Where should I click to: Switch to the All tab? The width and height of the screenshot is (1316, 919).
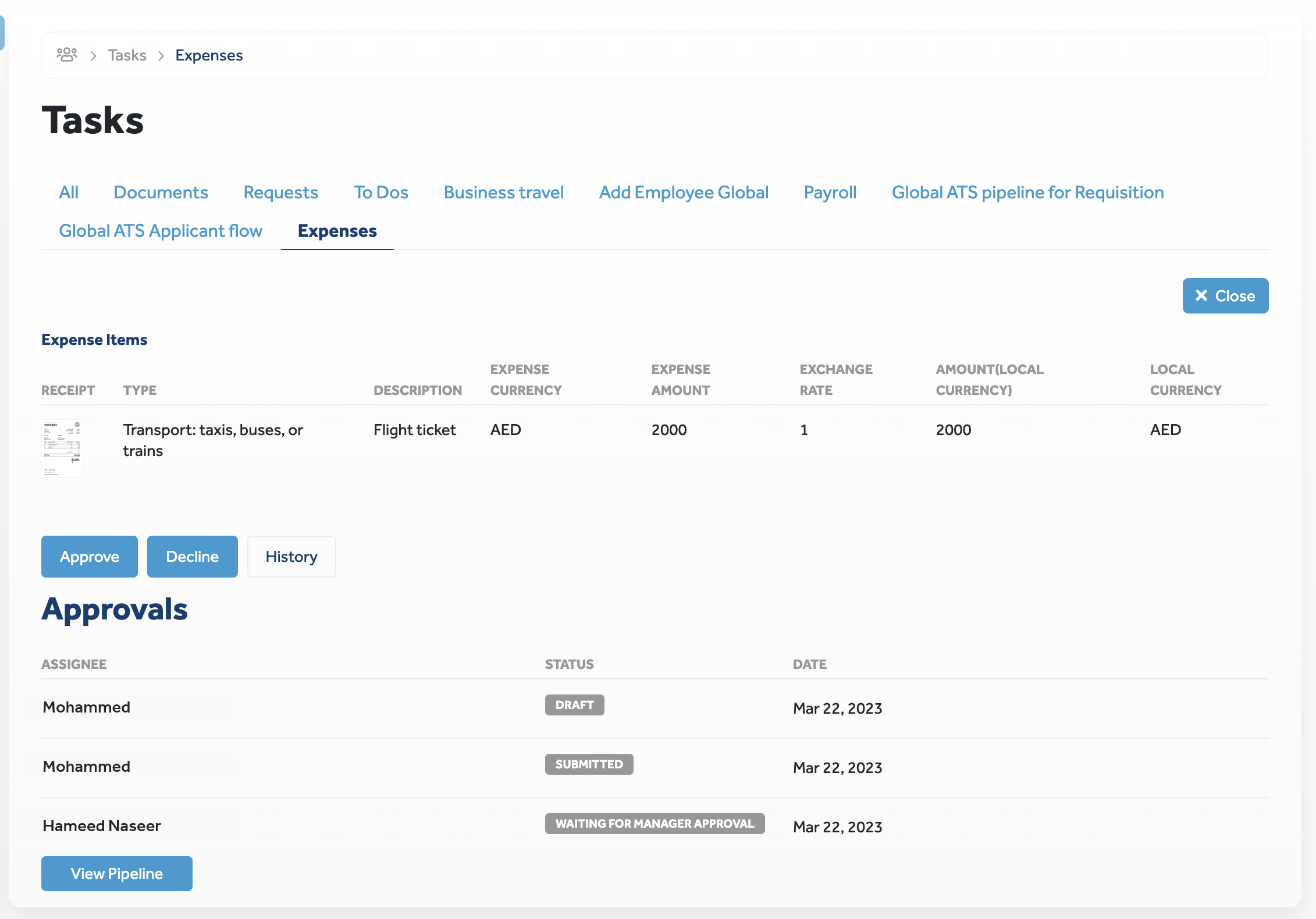(69, 193)
